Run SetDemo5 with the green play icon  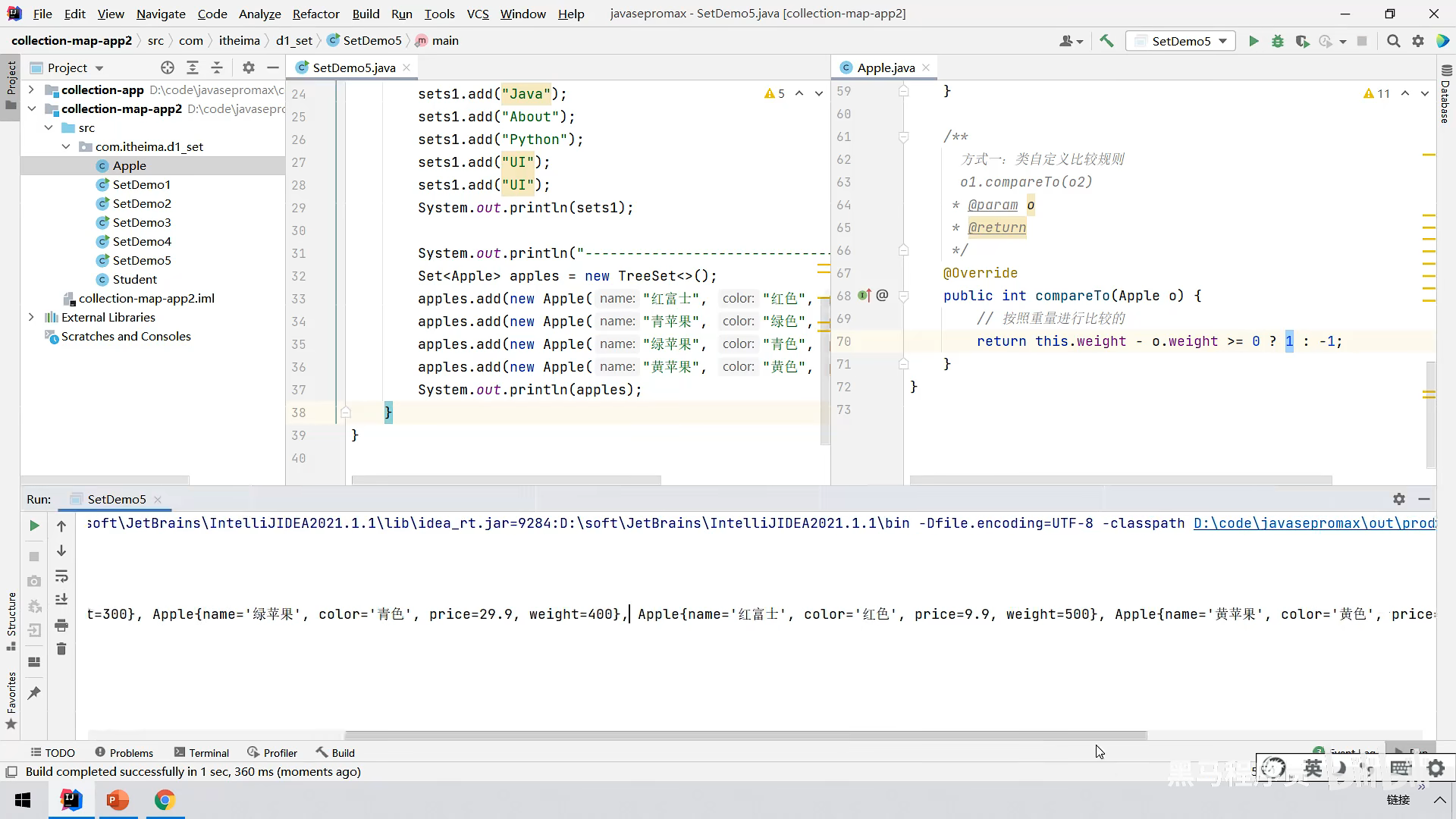pyautogui.click(x=1254, y=41)
